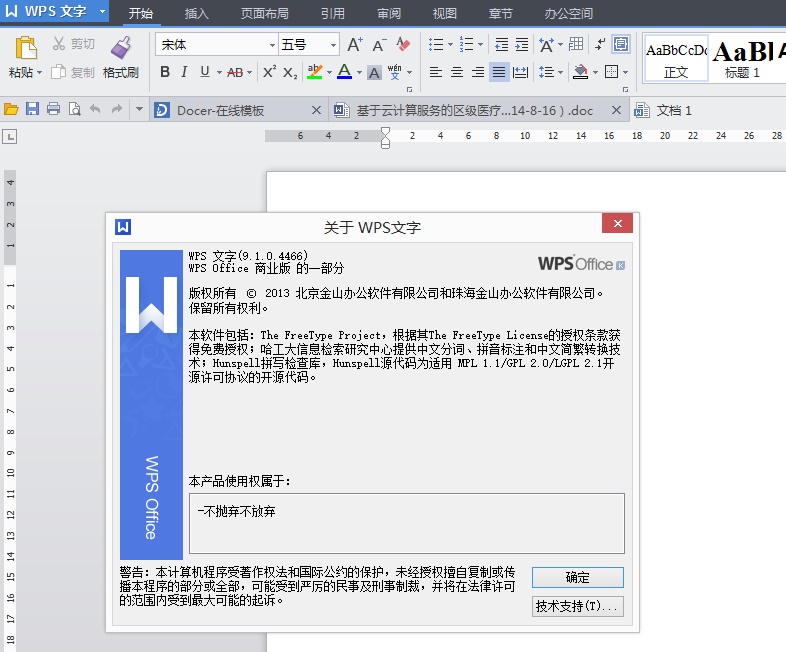
Task: Open the font name dropdown (宋体)
Action: (272, 45)
